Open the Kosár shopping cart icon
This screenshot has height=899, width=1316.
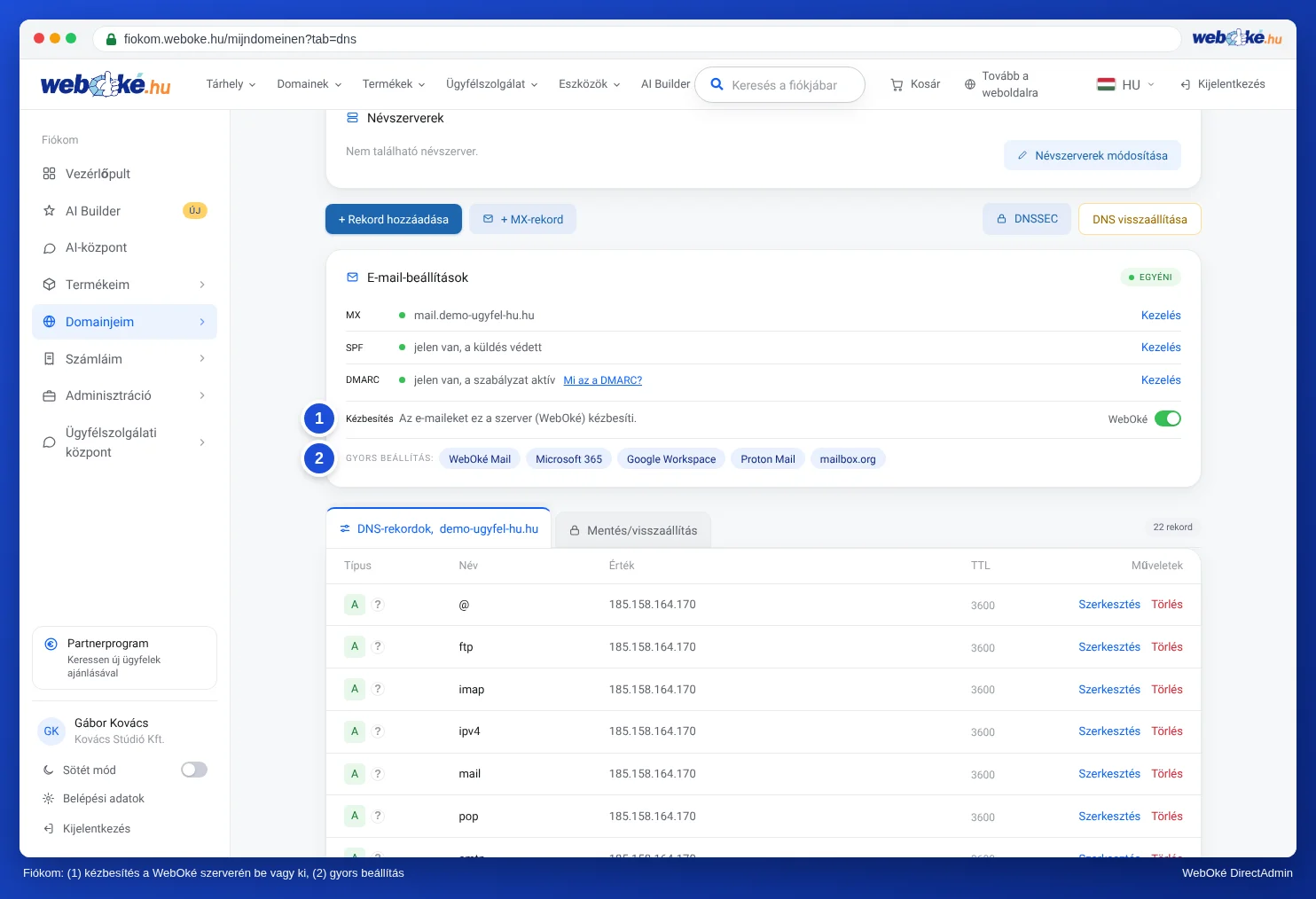coord(897,84)
